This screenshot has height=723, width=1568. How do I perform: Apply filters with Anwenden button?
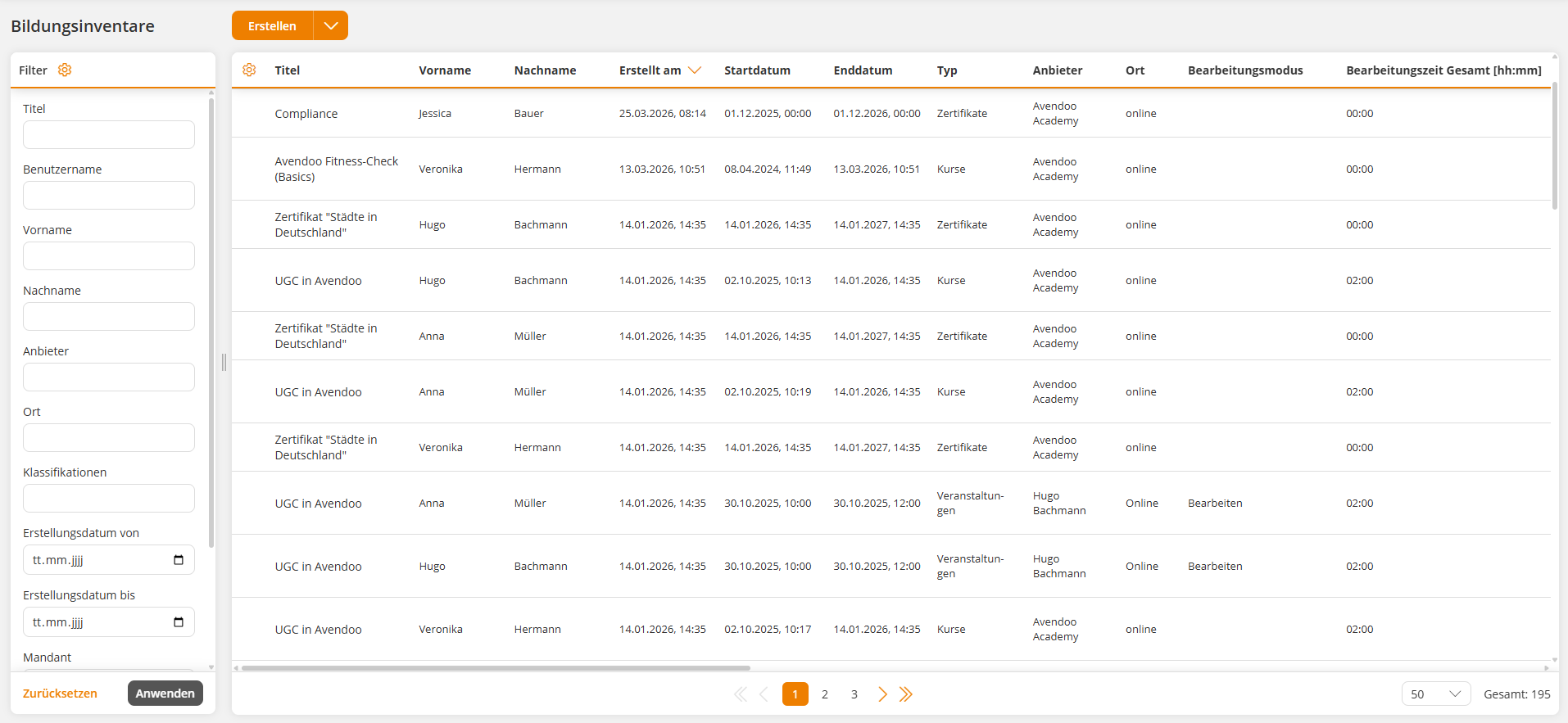pyautogui.click(x=165, y=694)
